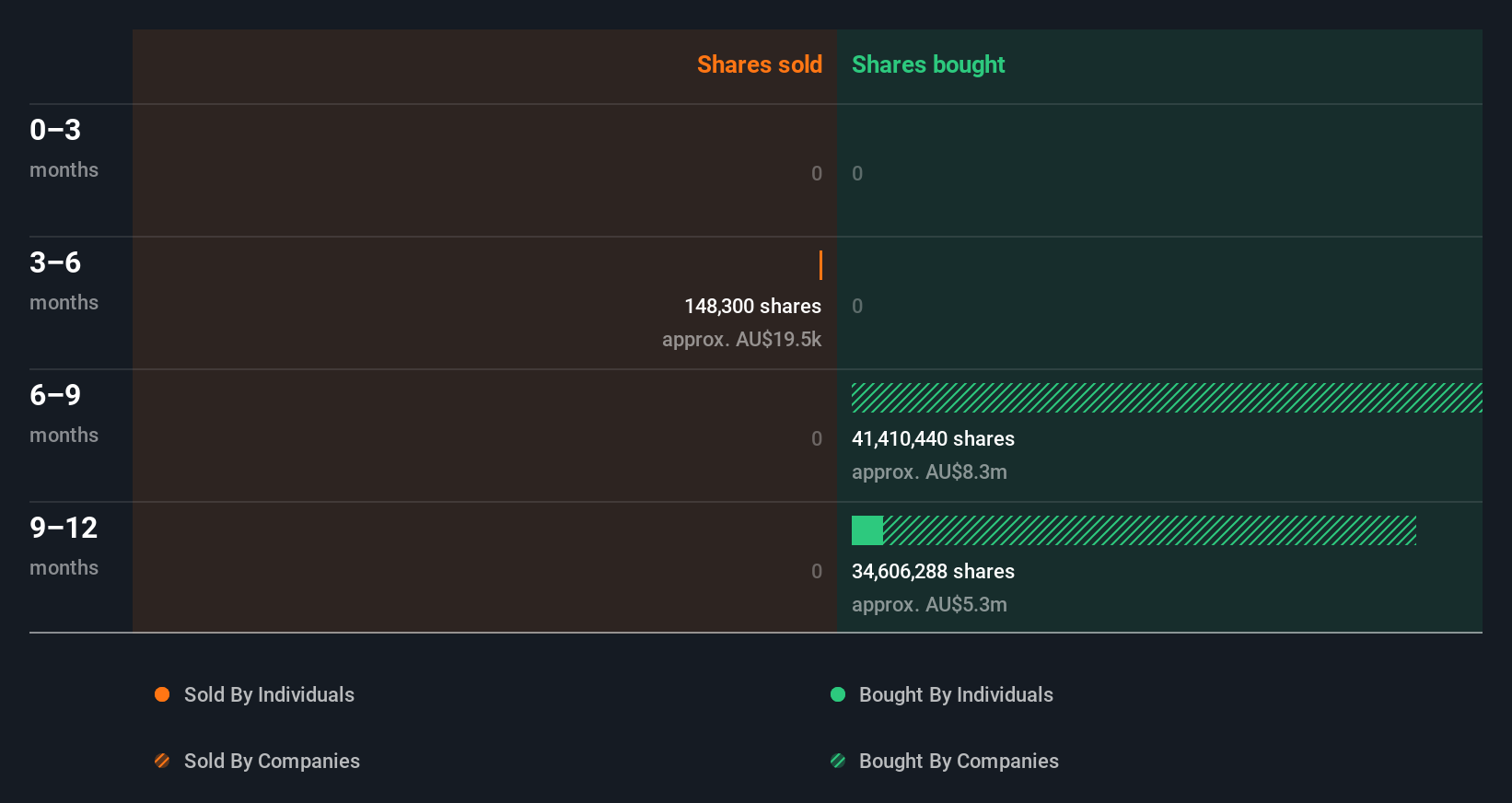Click the 0–3 months row label
The height and width of the screenshot is (803, 1512).
(x=64, y=148)
